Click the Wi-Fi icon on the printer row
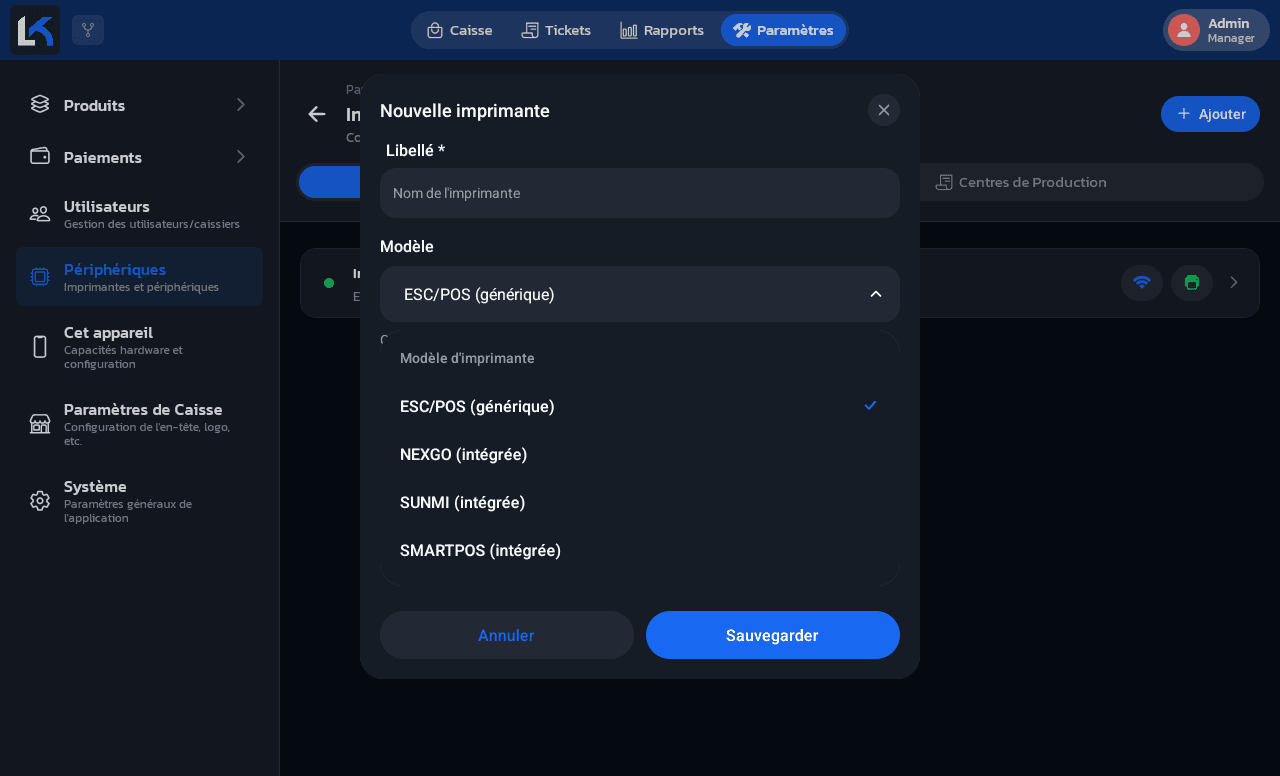 [x=1142, y=283]
